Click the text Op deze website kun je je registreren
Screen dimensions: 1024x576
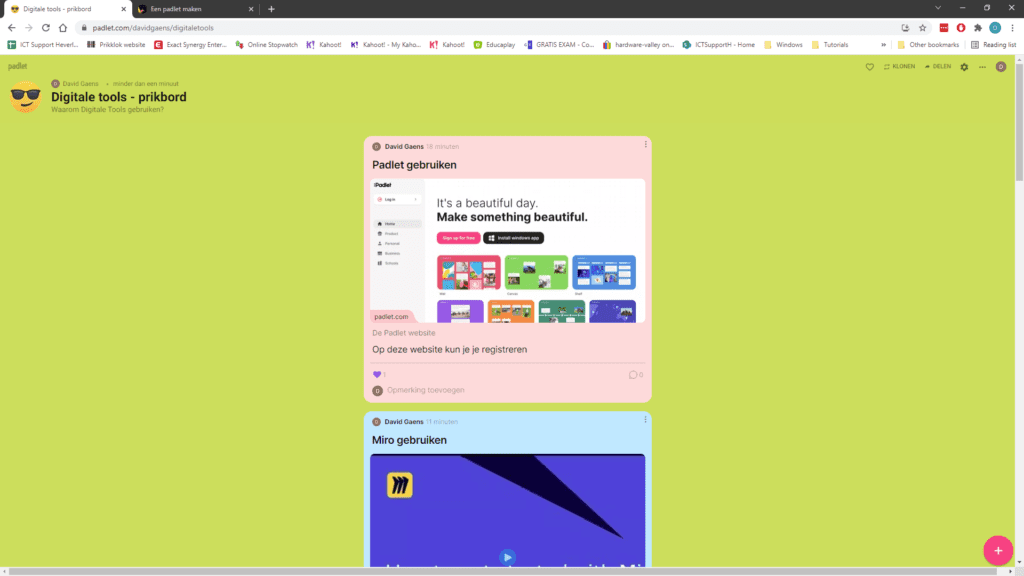[449, 349]
